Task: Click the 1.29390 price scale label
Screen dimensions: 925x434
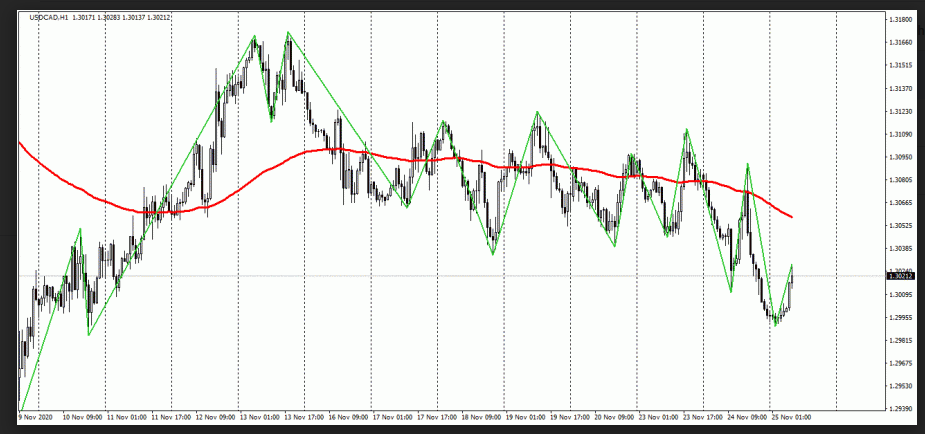Action: (x=900, y=409)
